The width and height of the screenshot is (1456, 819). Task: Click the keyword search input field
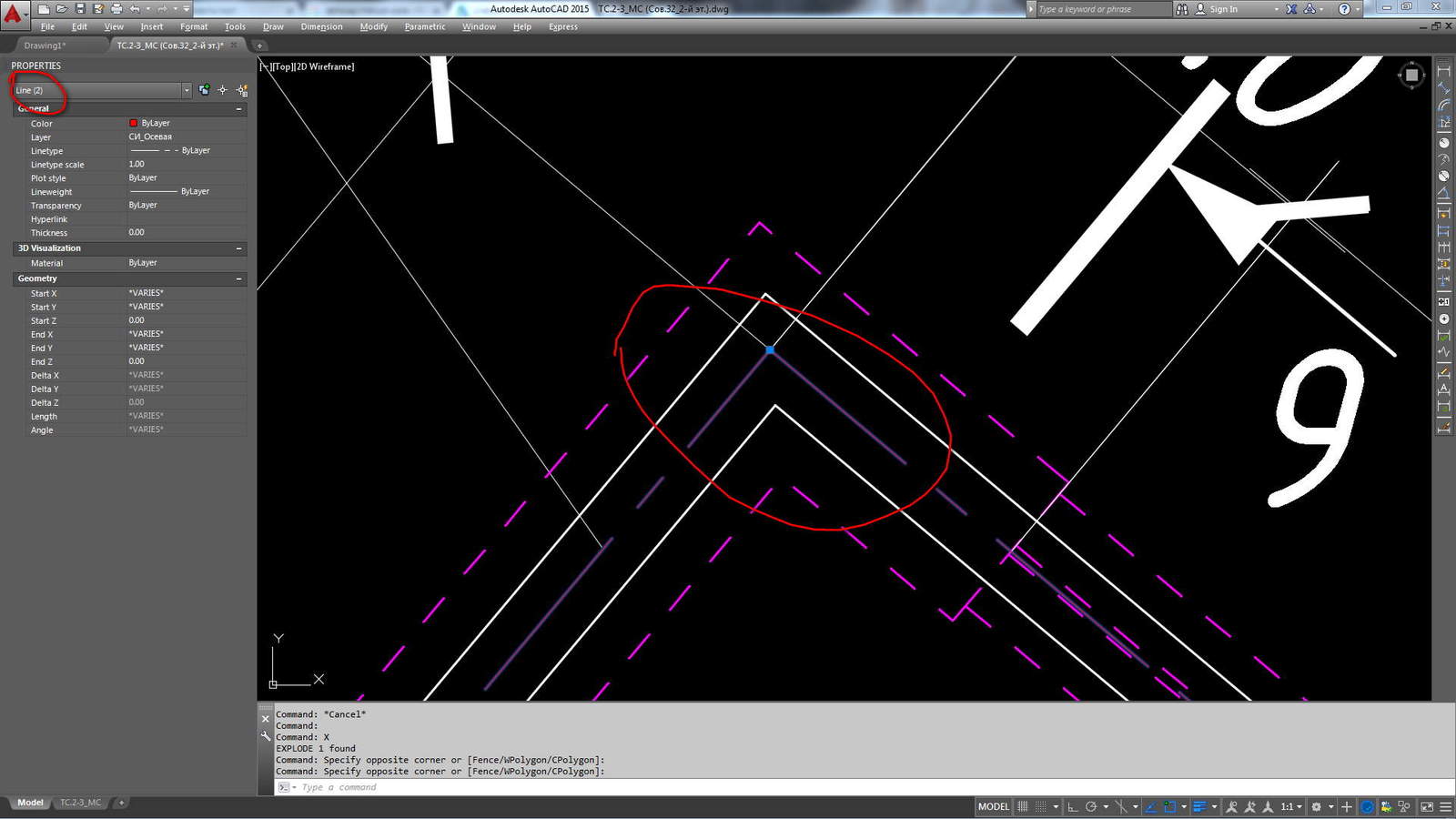(x=1103, y=9)
